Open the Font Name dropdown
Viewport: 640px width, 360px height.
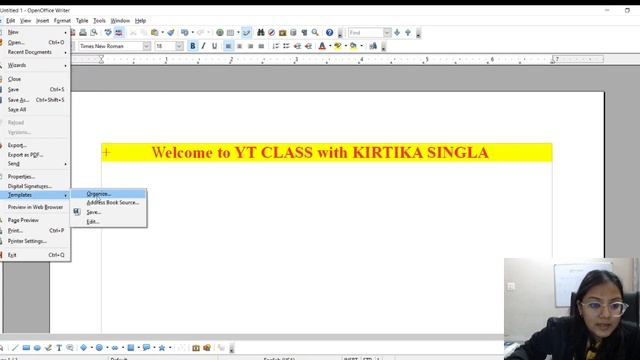(147, 46)
